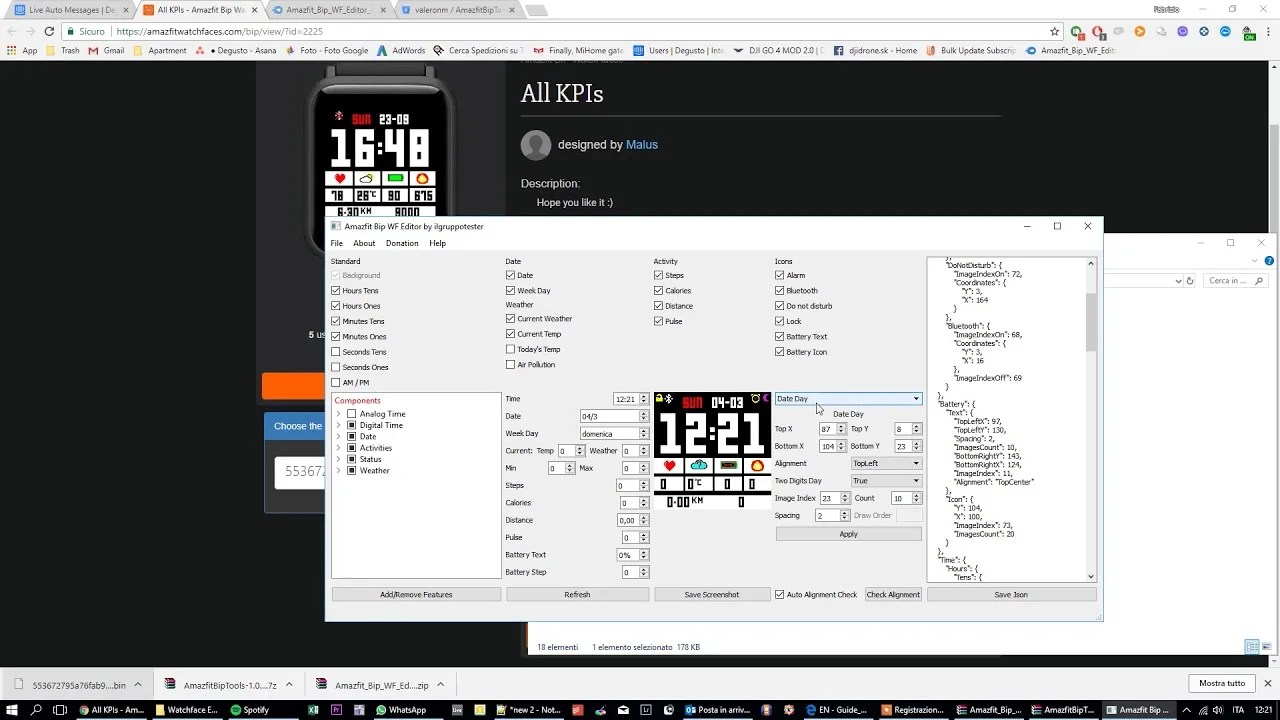Open the Gmail bookmark
The height and width of the screenshot is (720, 1280).
coord(106,50)
